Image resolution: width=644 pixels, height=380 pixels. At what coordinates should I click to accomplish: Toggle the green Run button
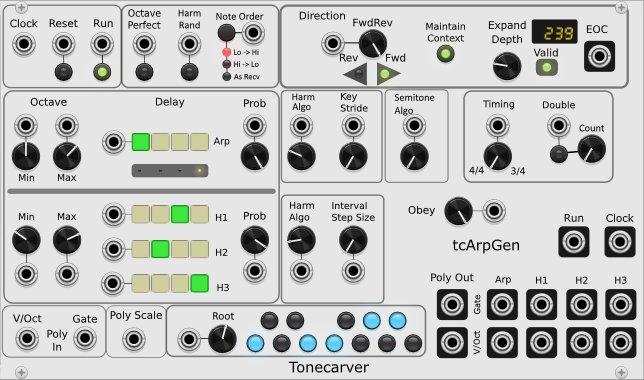[x=102, y=72]
